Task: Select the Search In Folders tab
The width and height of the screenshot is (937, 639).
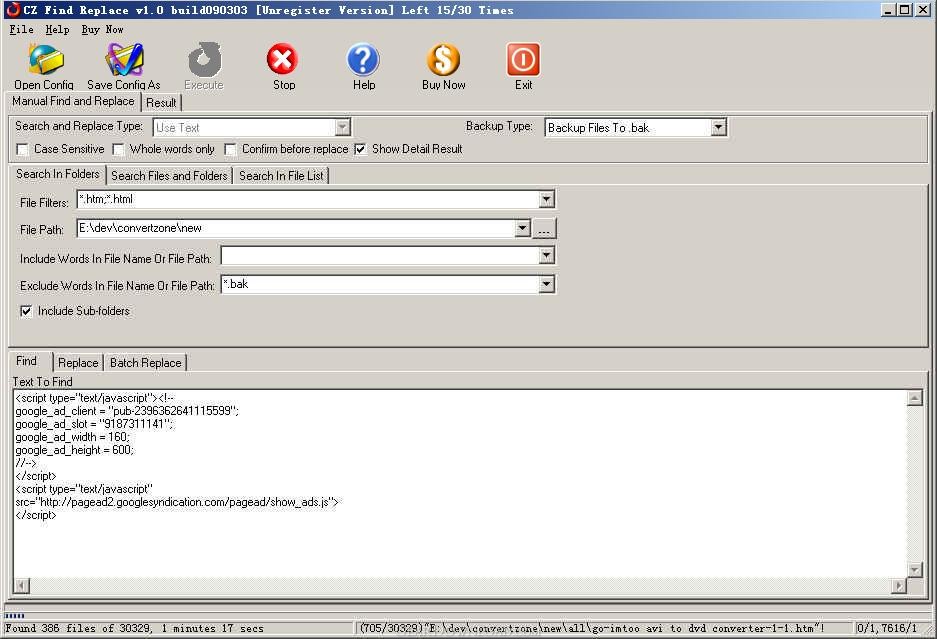Action: [58, 174]
